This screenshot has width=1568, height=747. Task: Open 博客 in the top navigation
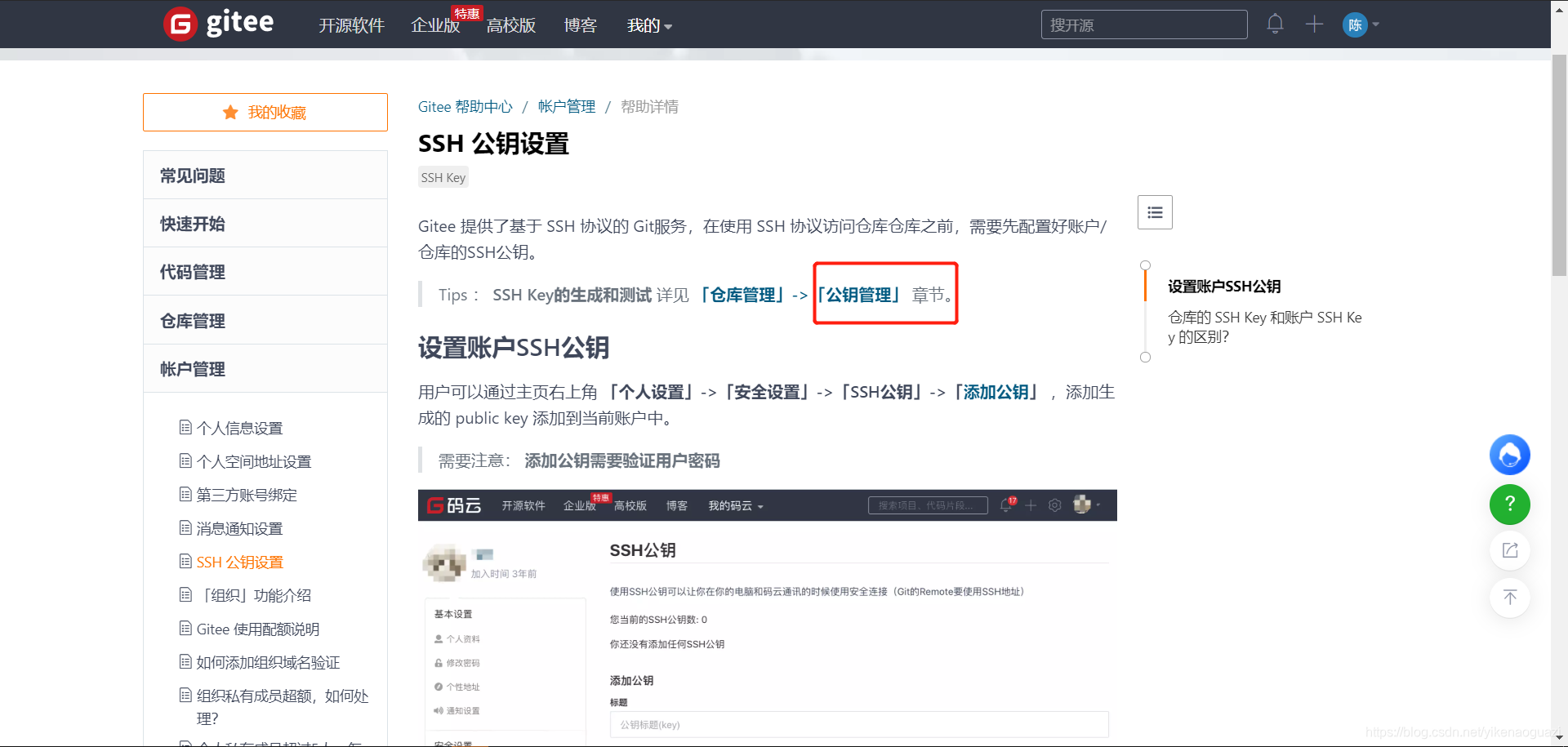(x=581, y=25)
